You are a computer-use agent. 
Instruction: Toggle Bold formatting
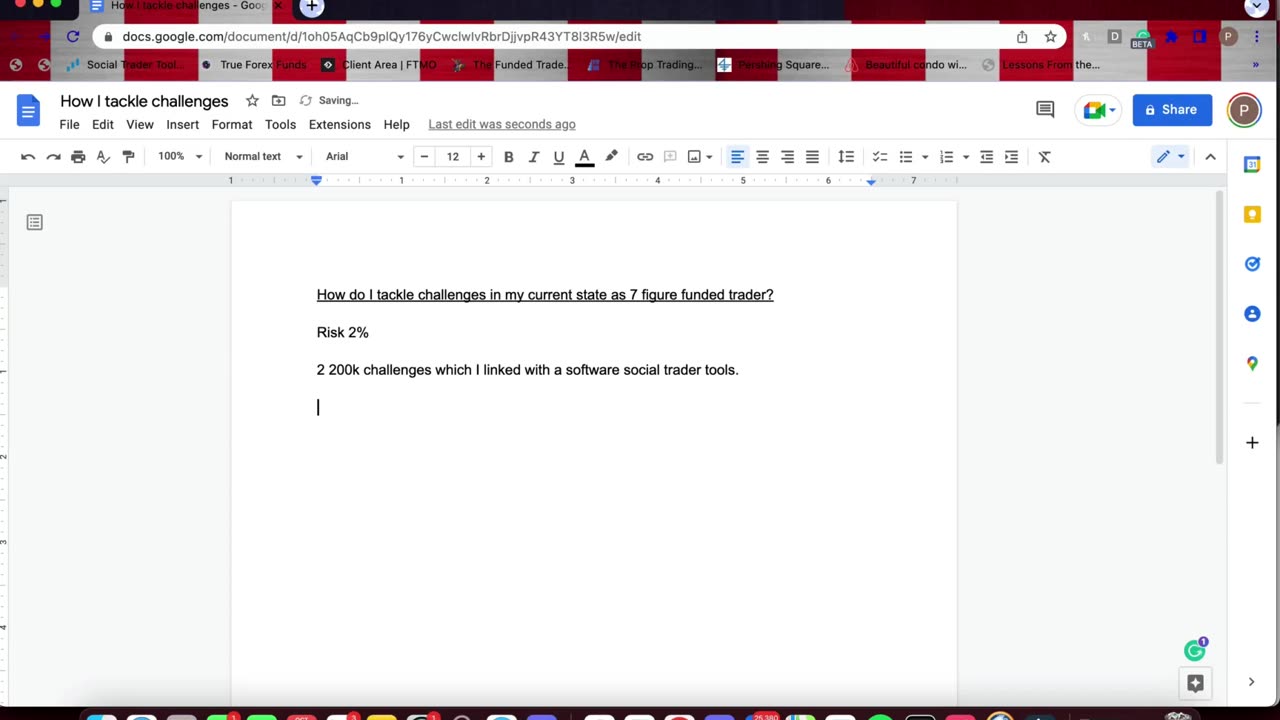tap(508, 157)
